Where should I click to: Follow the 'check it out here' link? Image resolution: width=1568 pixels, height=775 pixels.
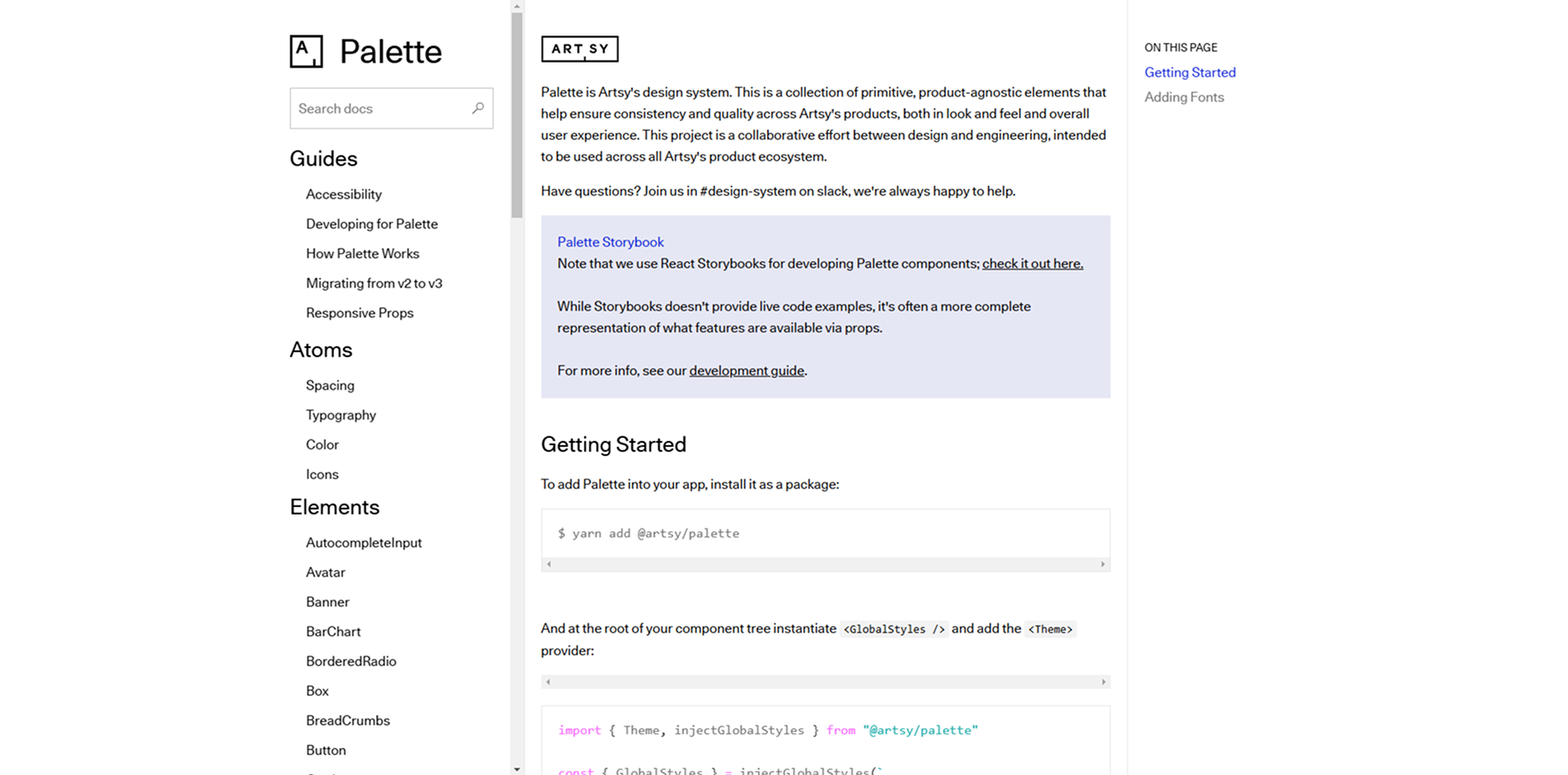[x=1033, y=264]
